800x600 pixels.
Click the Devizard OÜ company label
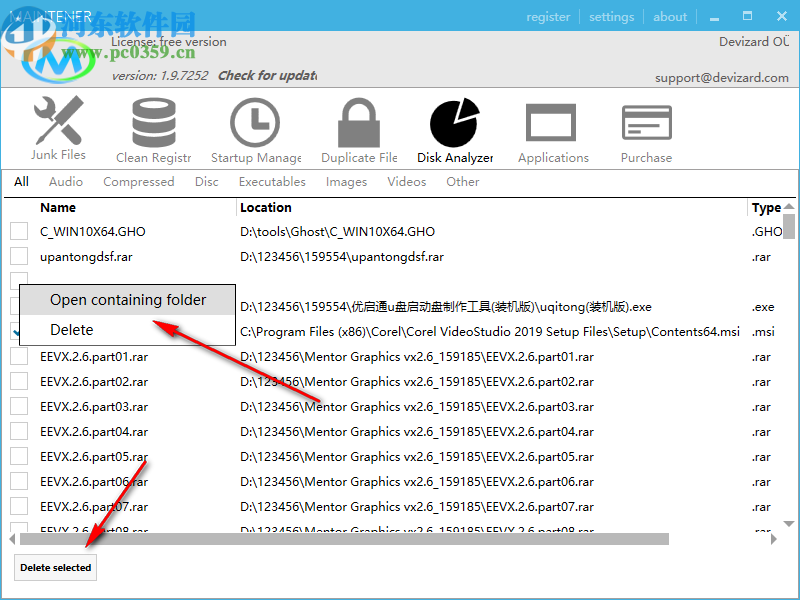tap(754, 41)
